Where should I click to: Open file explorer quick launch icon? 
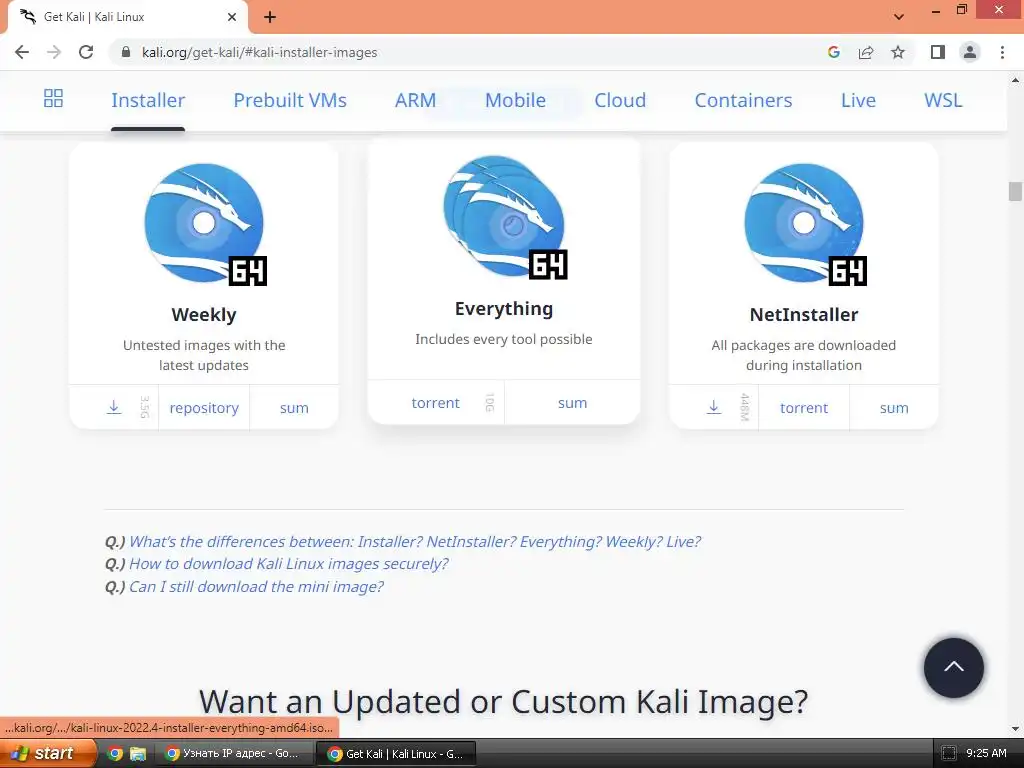pos(137,754)
